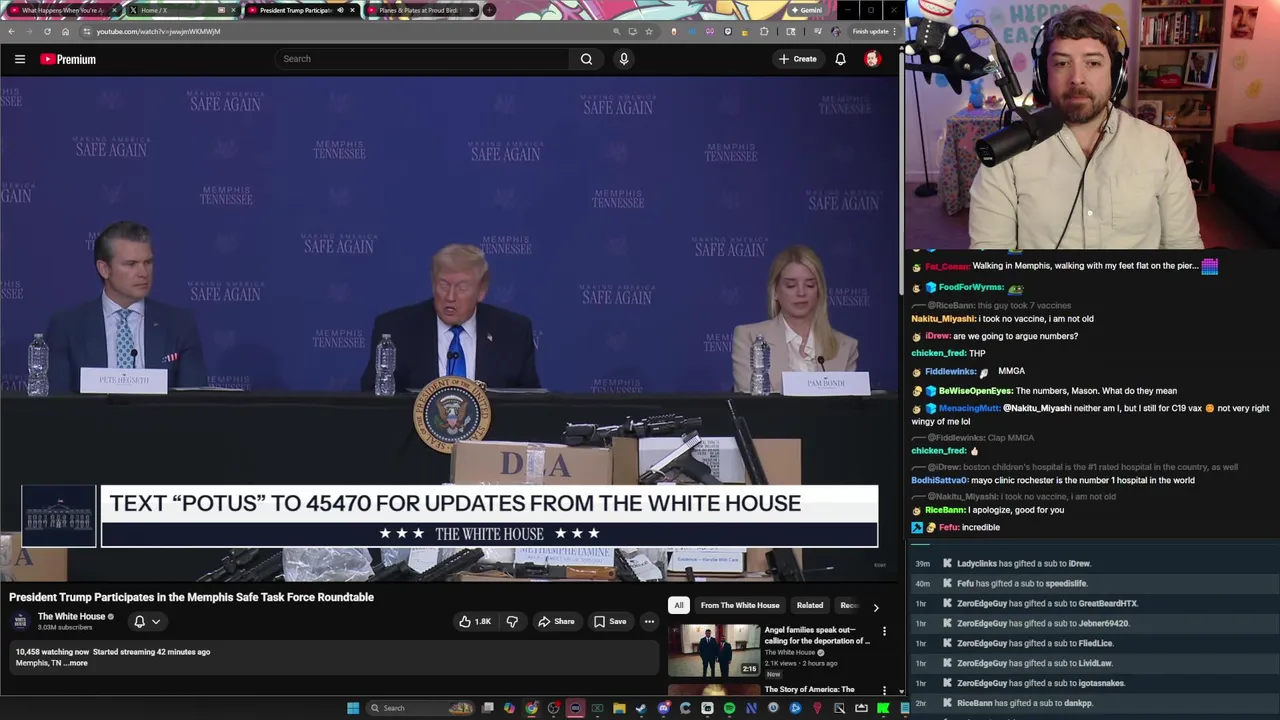Open The White House channel avatar
The image size is (1280, 720).
click(20, 621)
